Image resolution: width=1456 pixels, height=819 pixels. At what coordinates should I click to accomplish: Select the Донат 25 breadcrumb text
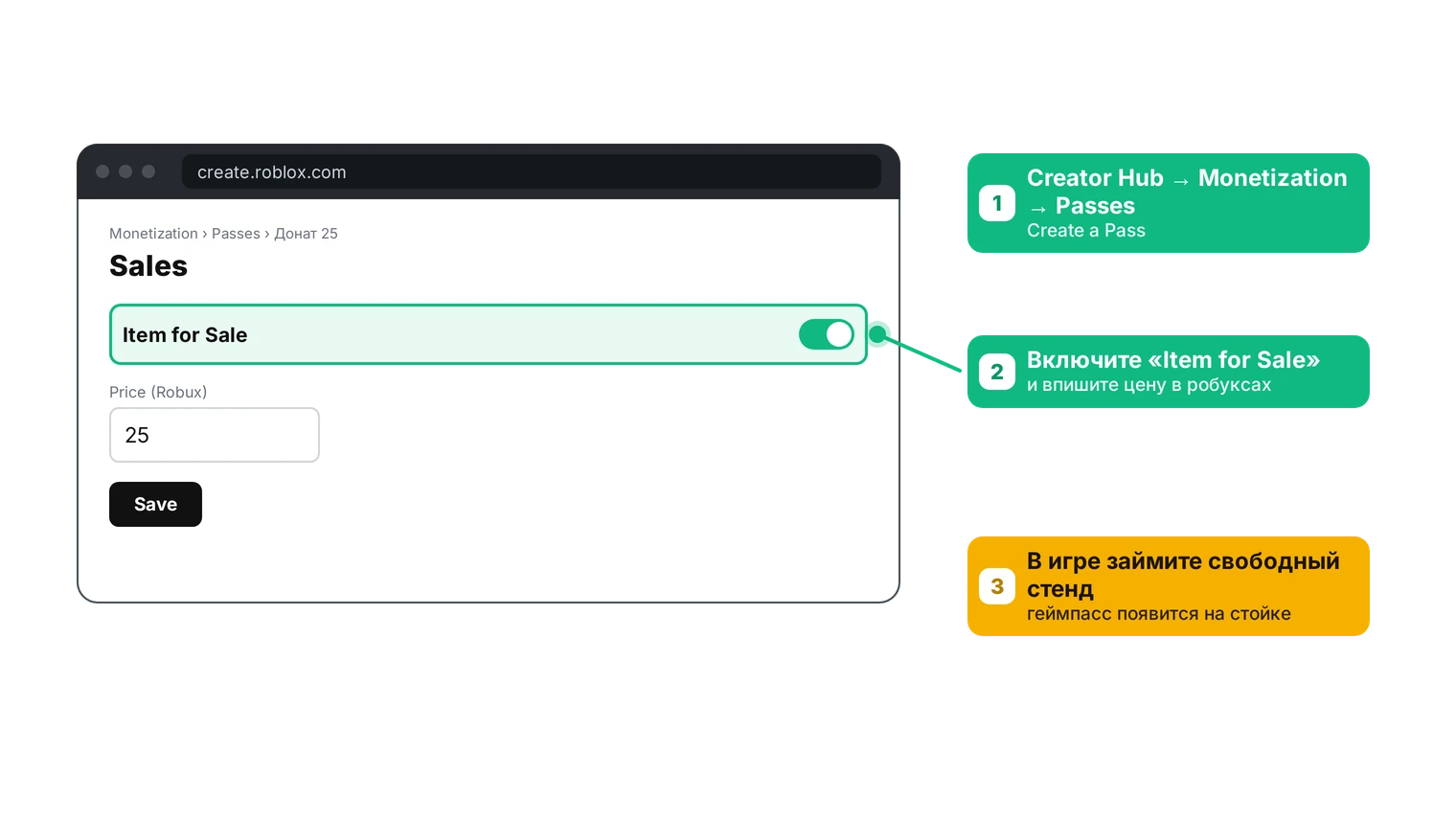coord(306,234)
